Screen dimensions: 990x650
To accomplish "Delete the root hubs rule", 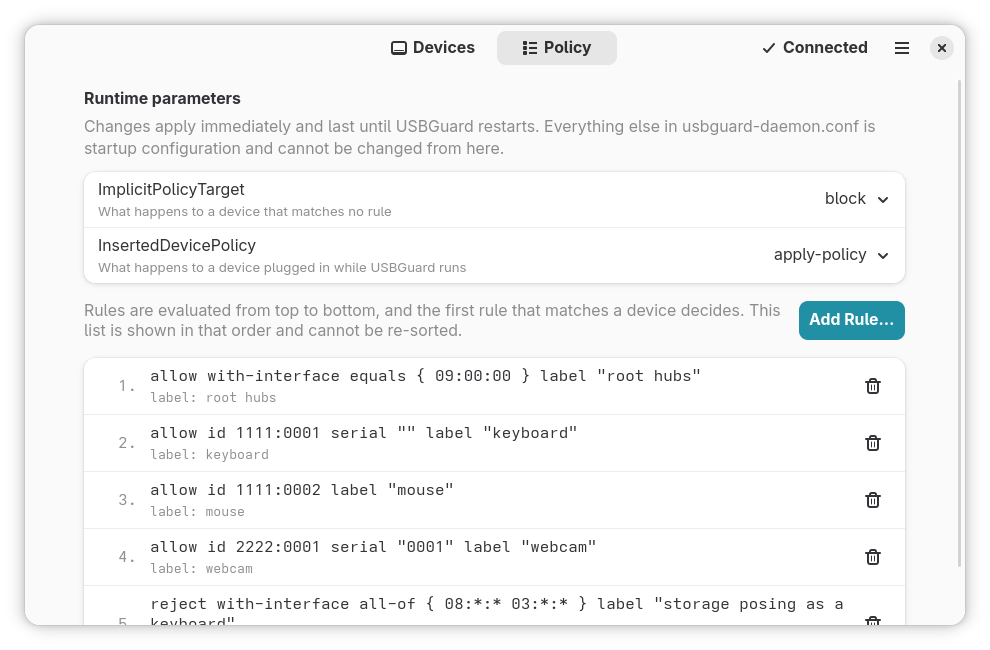I will click(x=873, y=386).
